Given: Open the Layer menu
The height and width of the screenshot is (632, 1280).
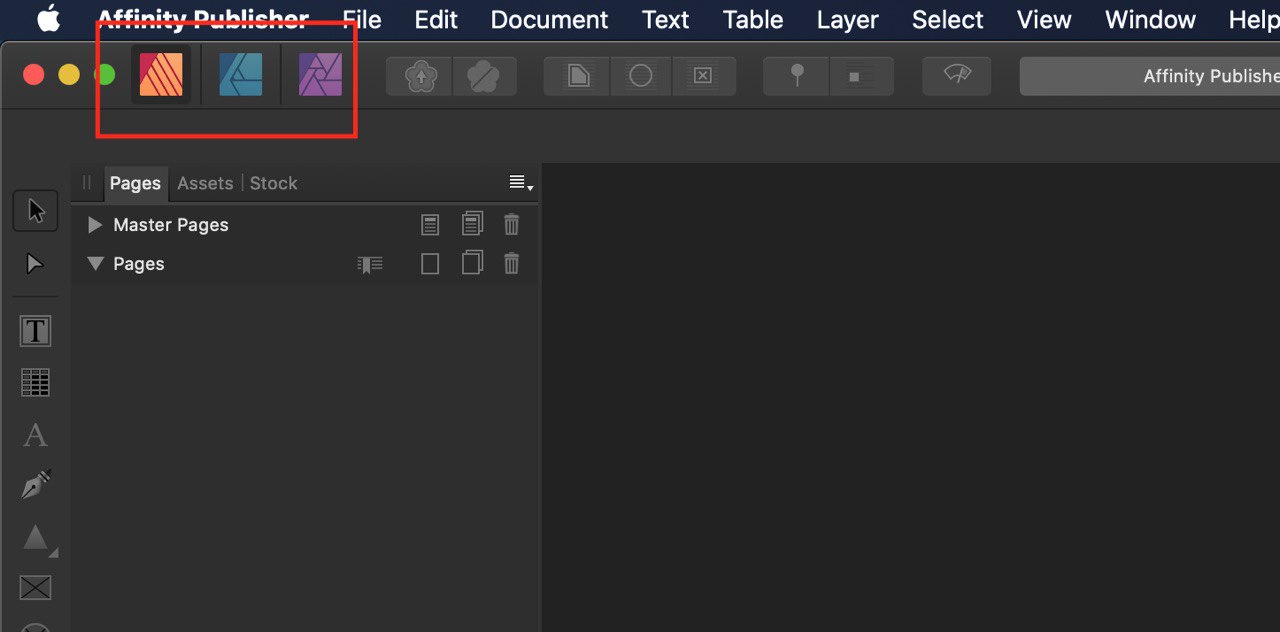Looking at the screenshot, I should tap(847, 19).
